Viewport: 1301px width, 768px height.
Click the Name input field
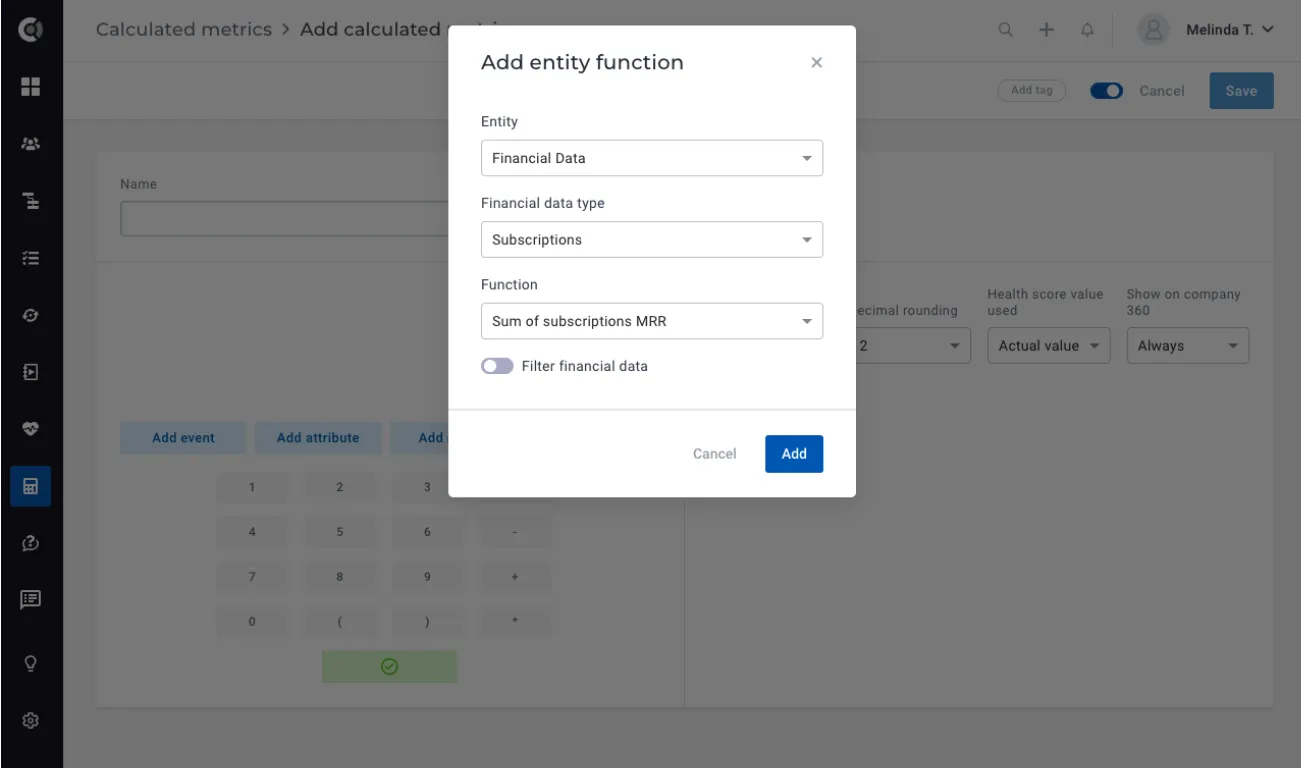coord(285,219)
